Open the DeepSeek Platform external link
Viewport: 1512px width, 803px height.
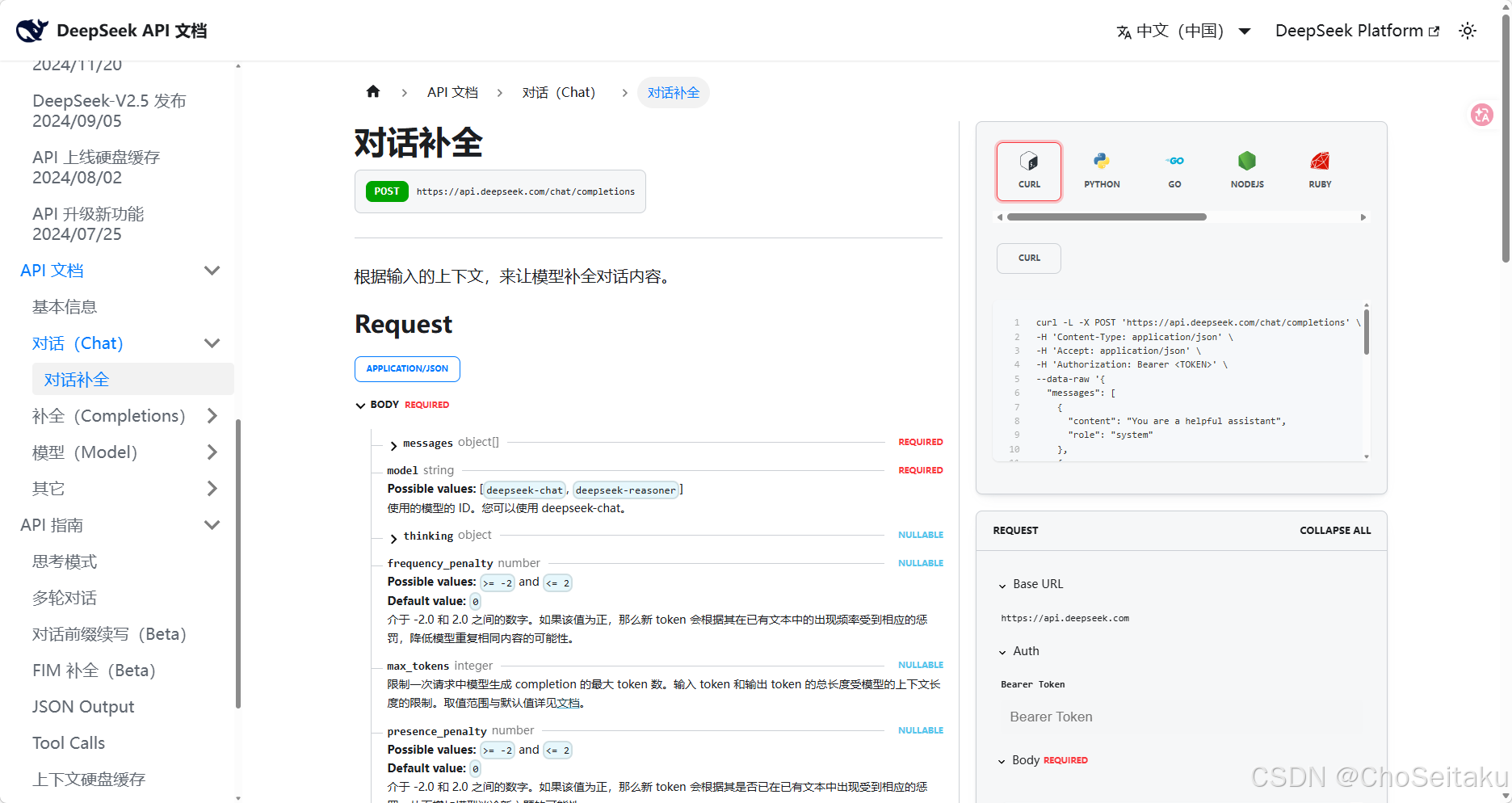1357,31
